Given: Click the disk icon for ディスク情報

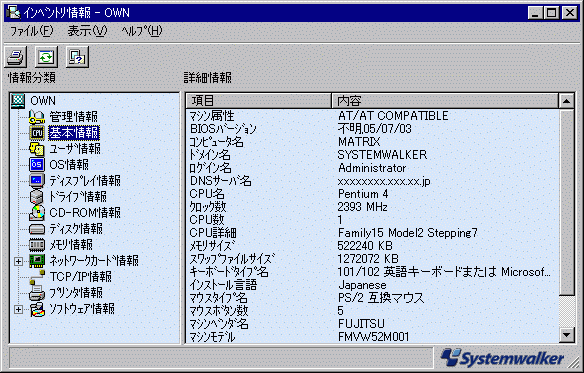Looking at the screenshot, I should 37,229.
